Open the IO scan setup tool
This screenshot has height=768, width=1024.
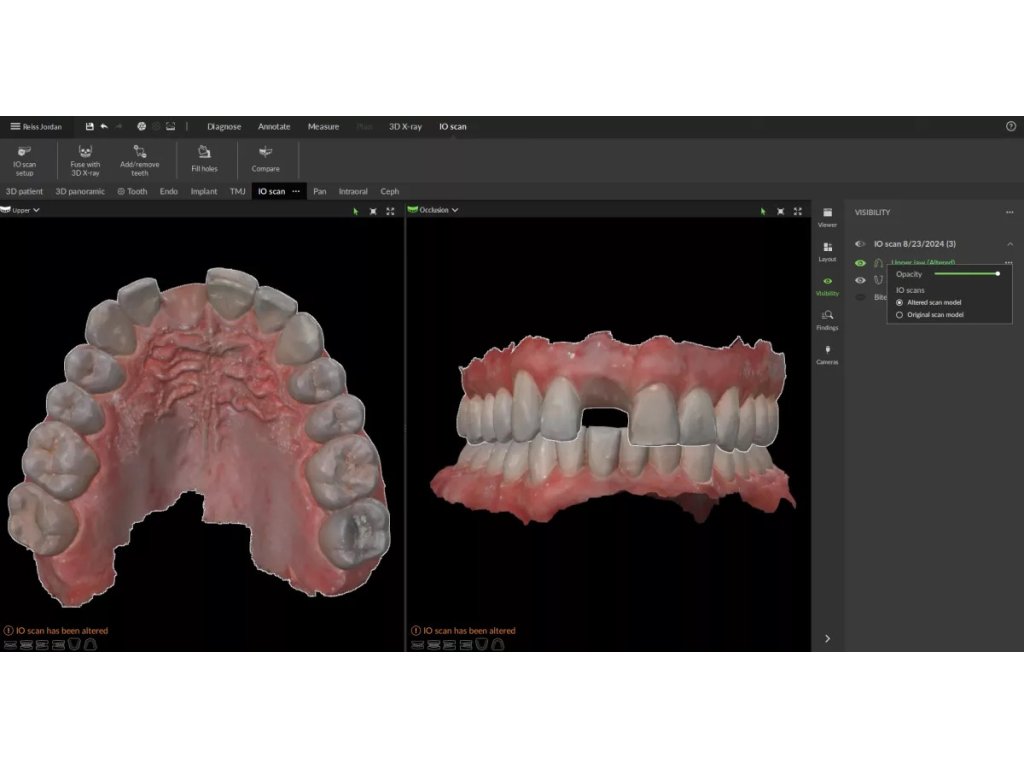(24, 158)
